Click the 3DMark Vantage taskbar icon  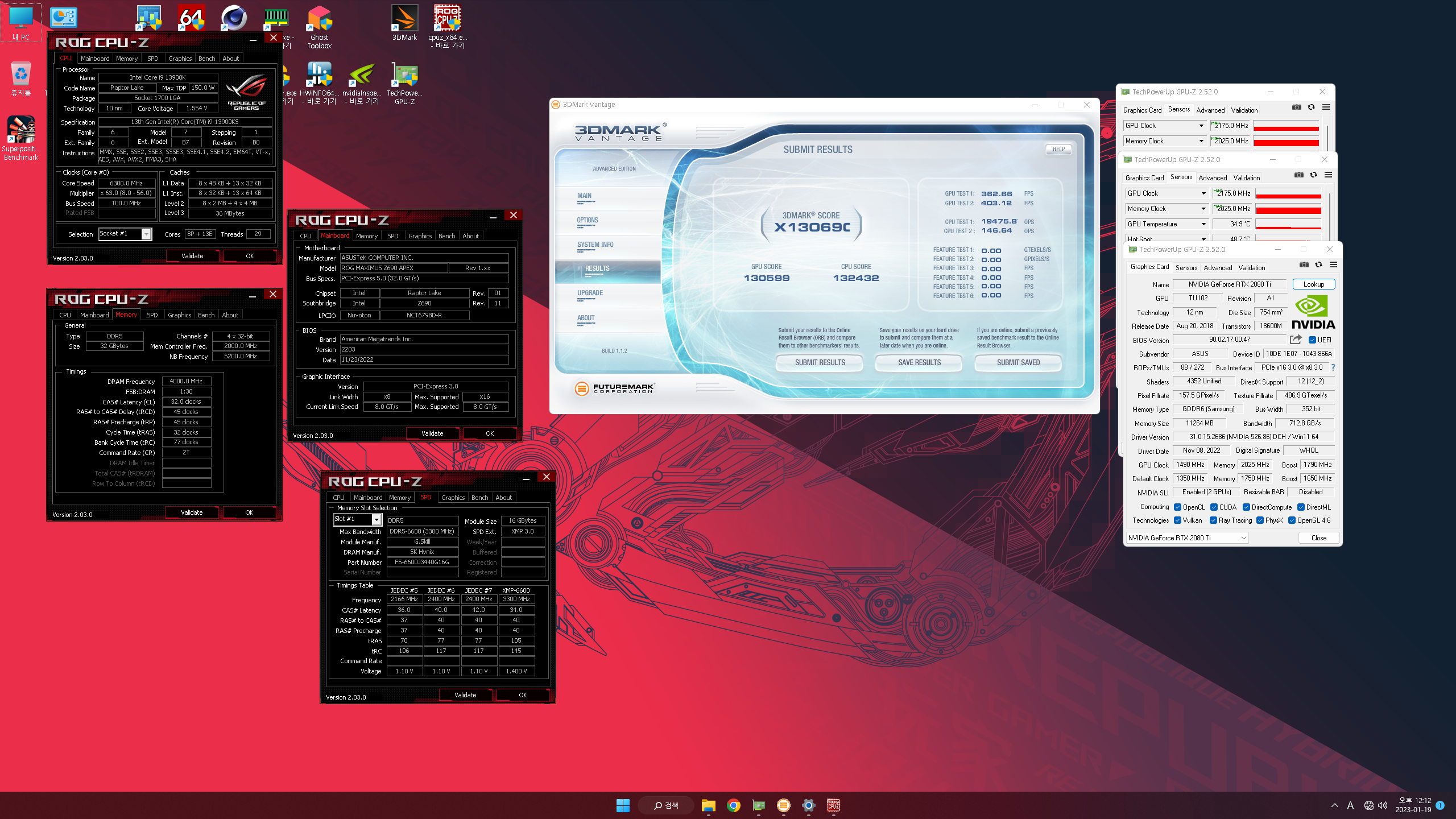[784, 805]
